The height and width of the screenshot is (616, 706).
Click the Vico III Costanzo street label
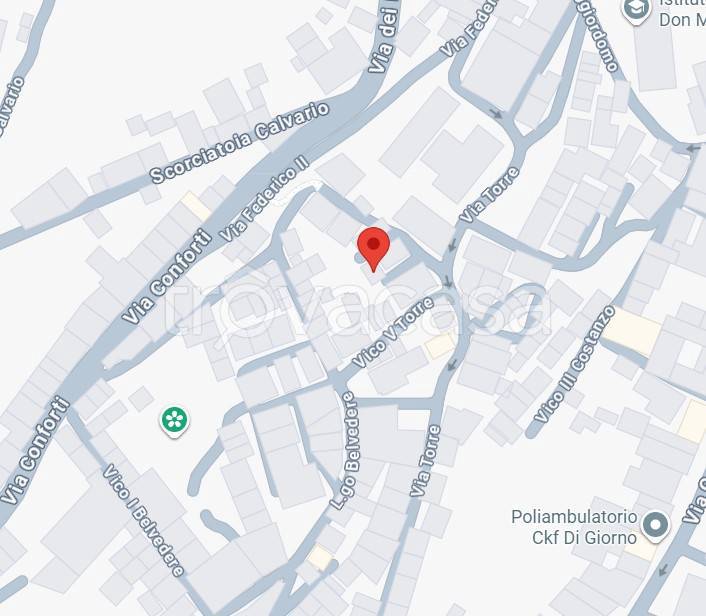pos(575,364)
